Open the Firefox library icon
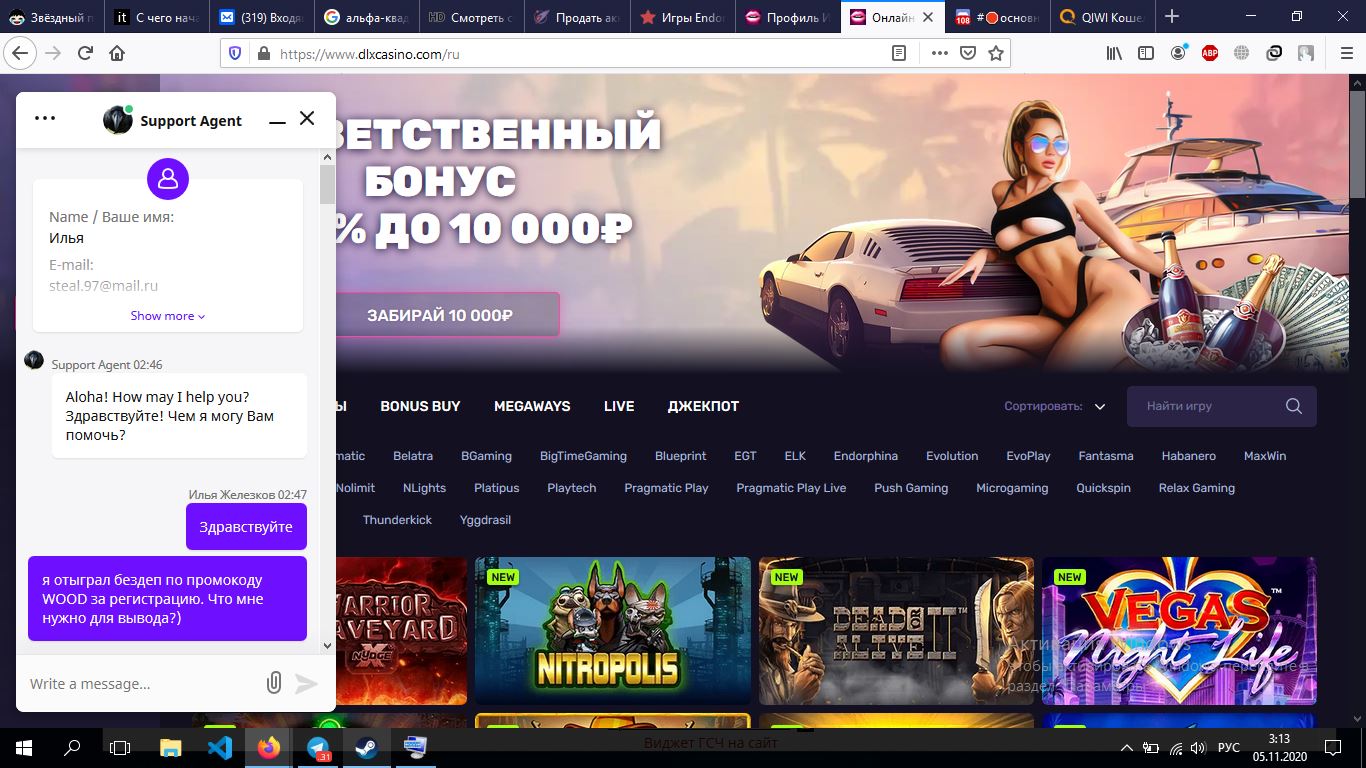Screen dimensions: 1366x768 [x=1114, y=53]
